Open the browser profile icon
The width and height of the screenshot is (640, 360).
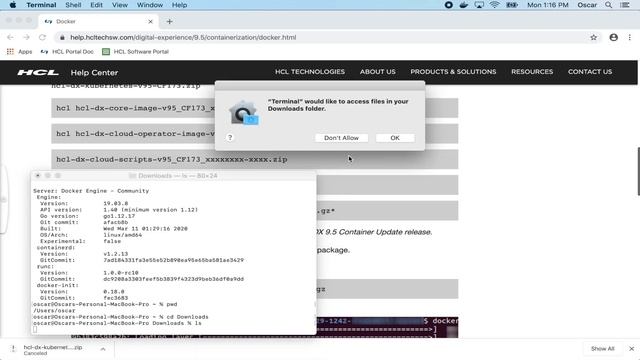point(613,37)
